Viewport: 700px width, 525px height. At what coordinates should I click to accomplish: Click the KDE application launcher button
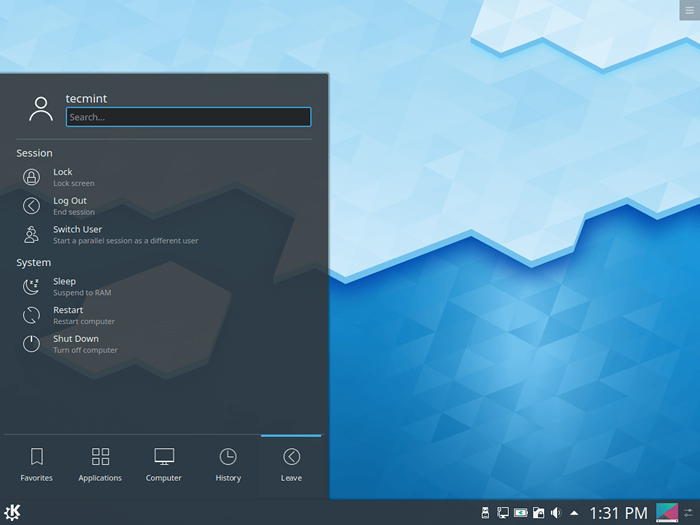(x=13, y=512)
